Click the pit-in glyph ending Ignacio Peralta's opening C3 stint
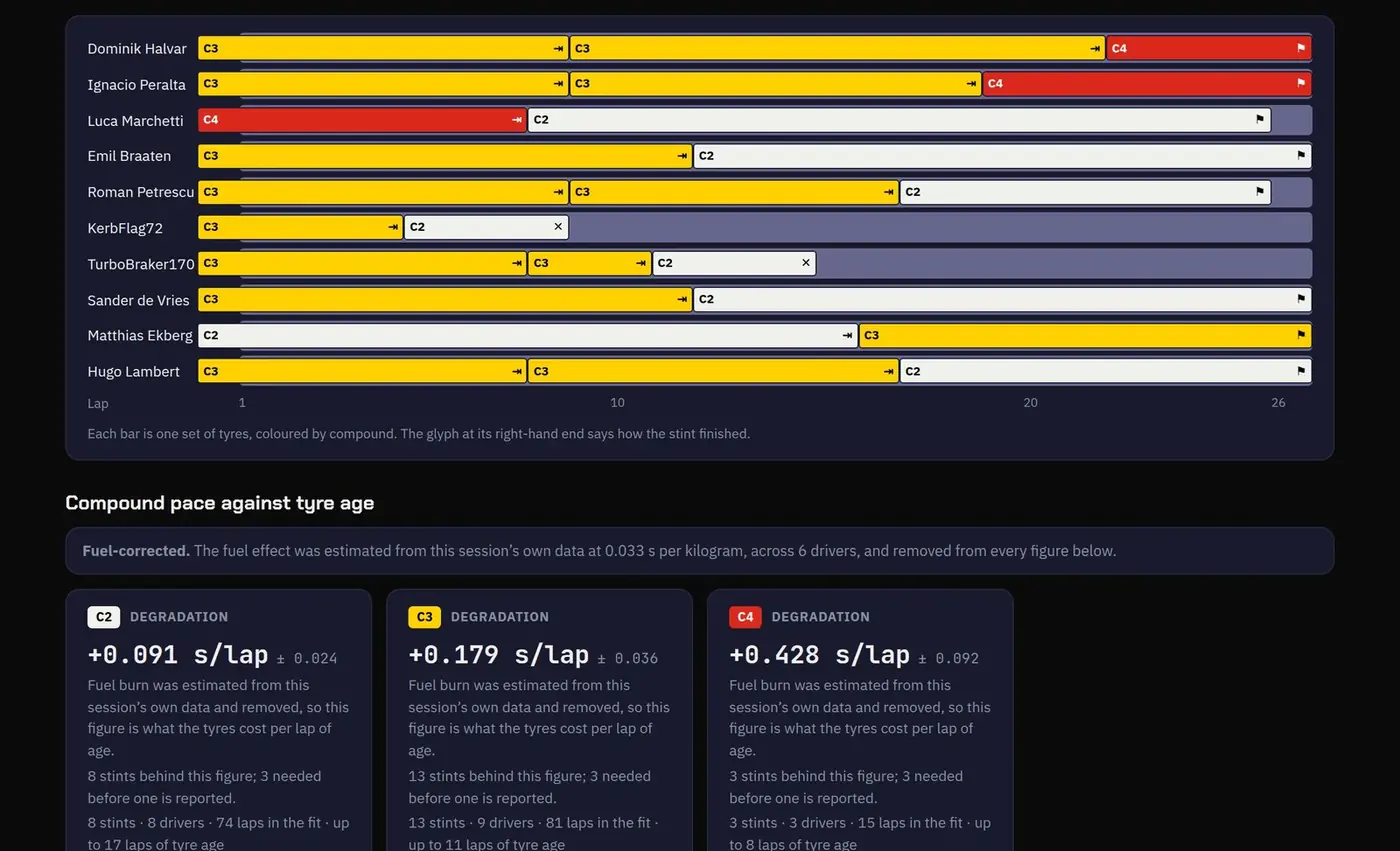Viewport: 1400px width, 851px height. (x=559, y=84)
